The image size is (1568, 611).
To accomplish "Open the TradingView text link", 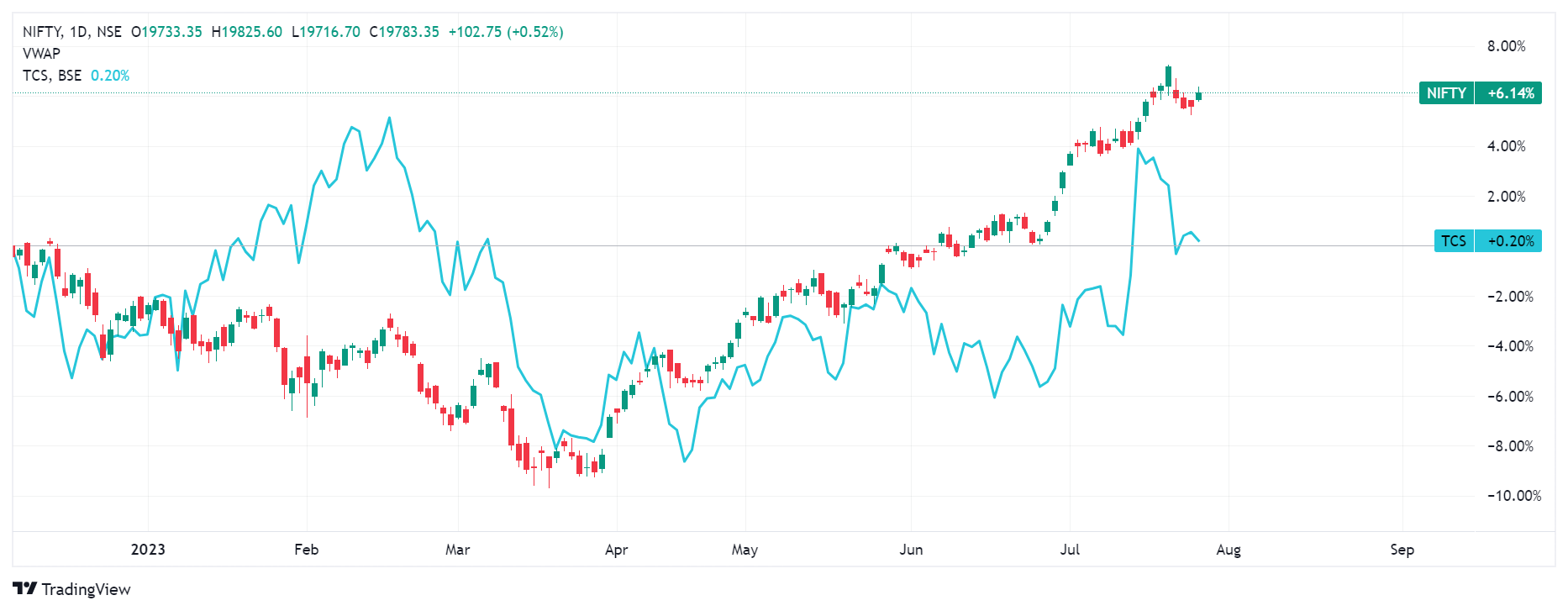I will coord(86,589).
